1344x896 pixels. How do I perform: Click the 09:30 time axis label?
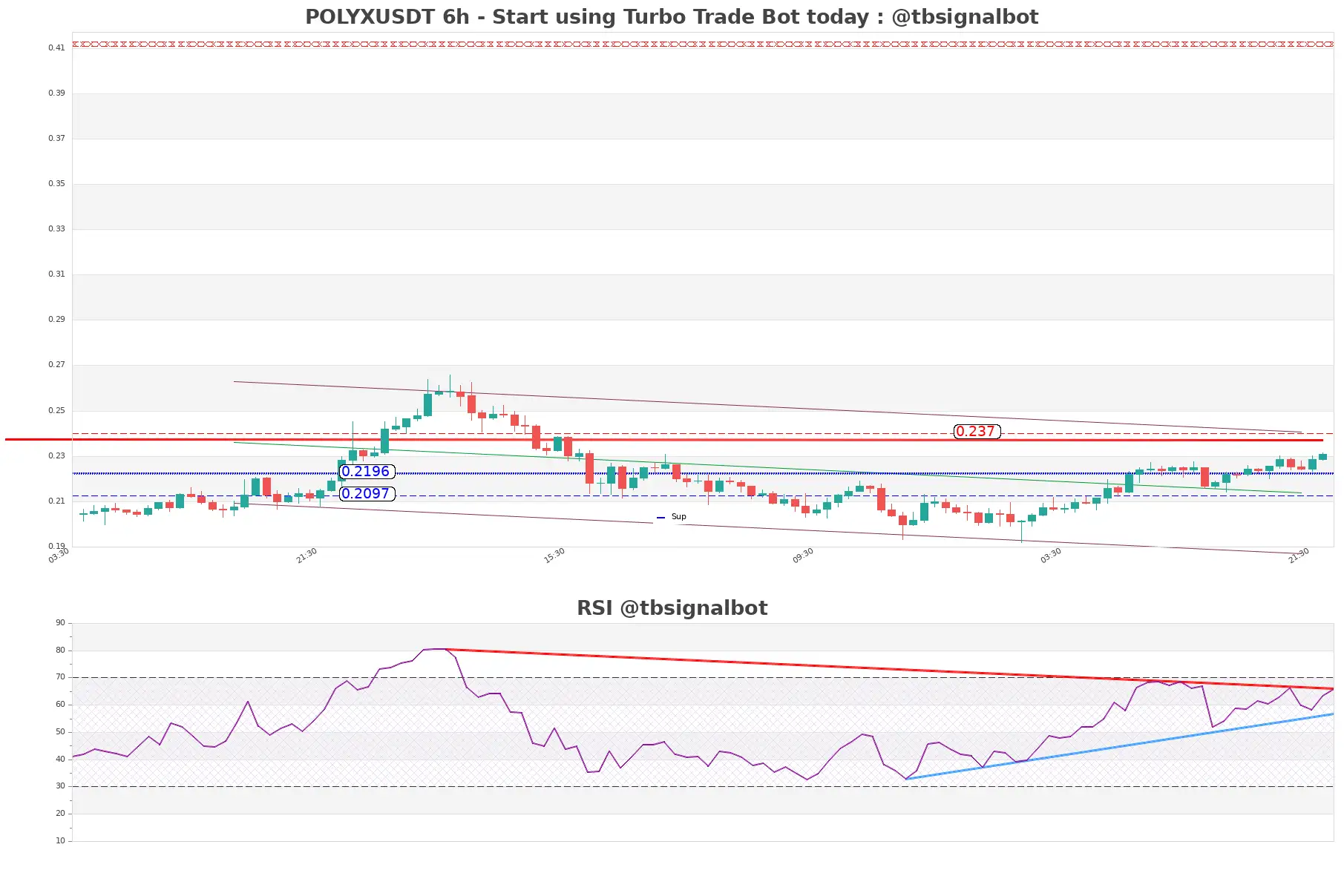point(803,556)
